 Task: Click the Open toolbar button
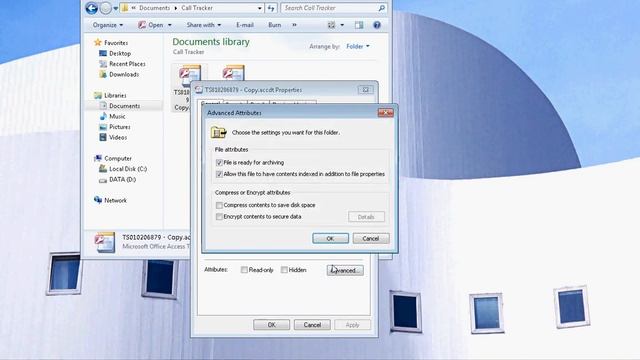[x=151, y=25]
